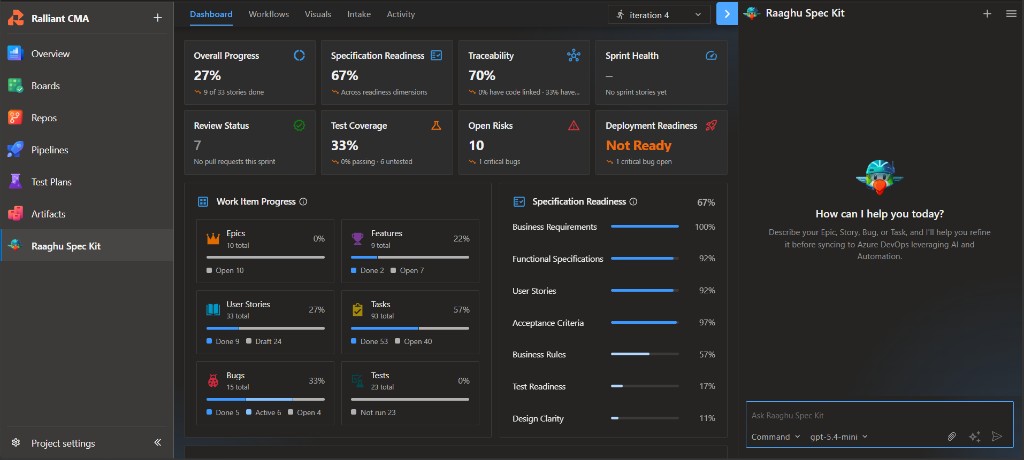Image resolution: width=1024 pixels, height=460 pixels.
Task: Click the Features trophy icon
Action: coord(357,238)
